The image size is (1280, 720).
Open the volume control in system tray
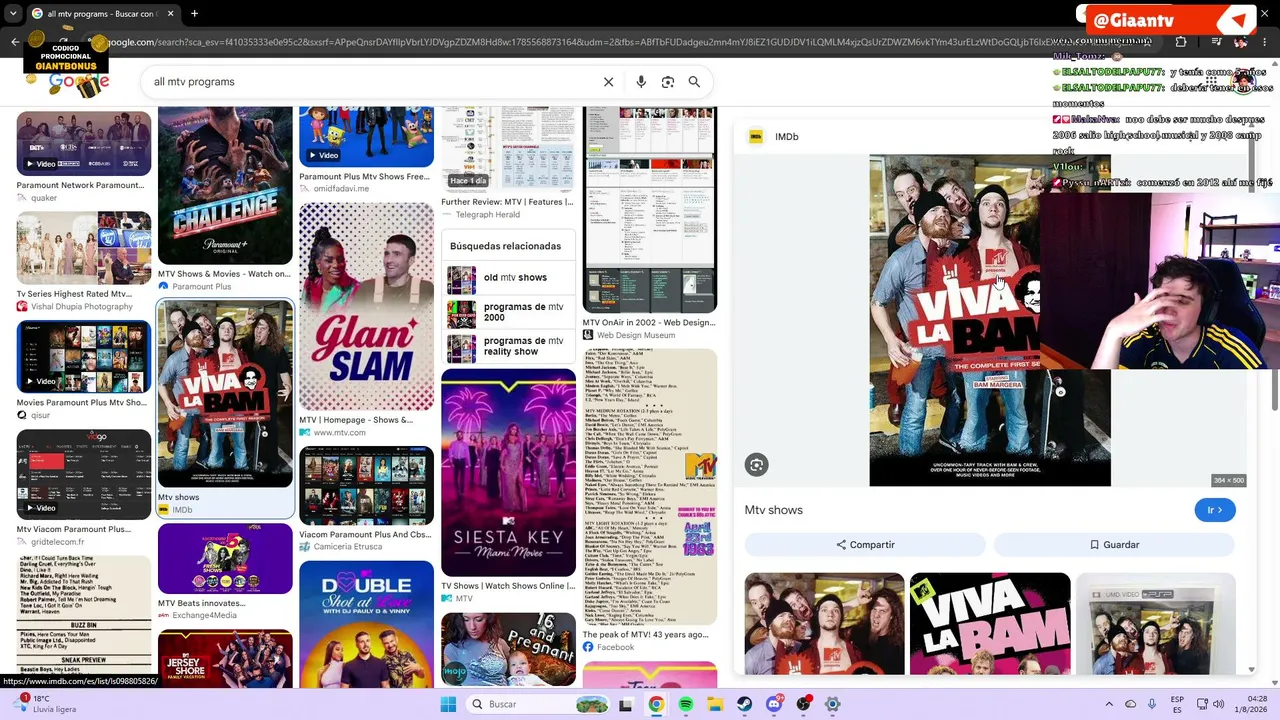pos(1218,704)
